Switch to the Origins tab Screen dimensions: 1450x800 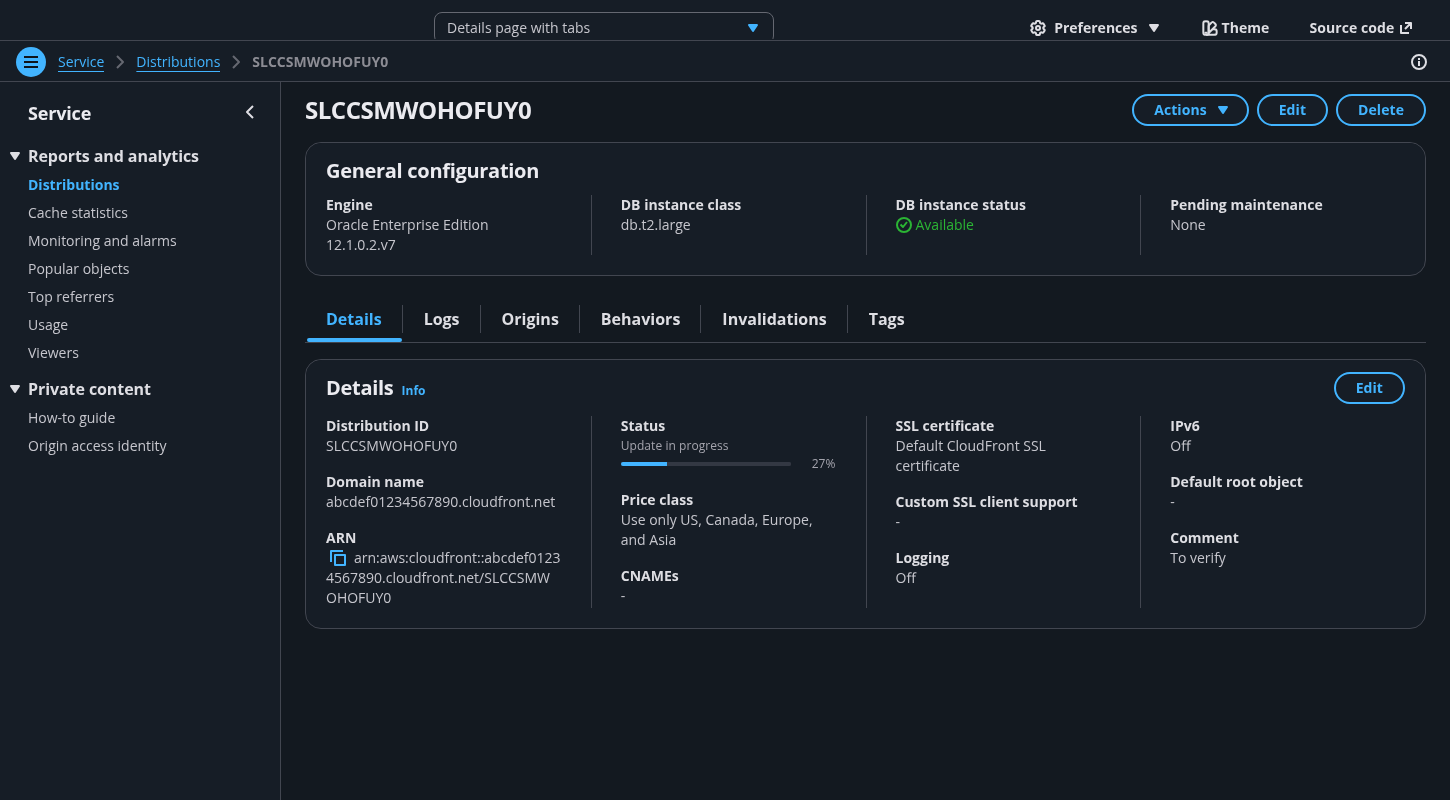coord(530,319)
